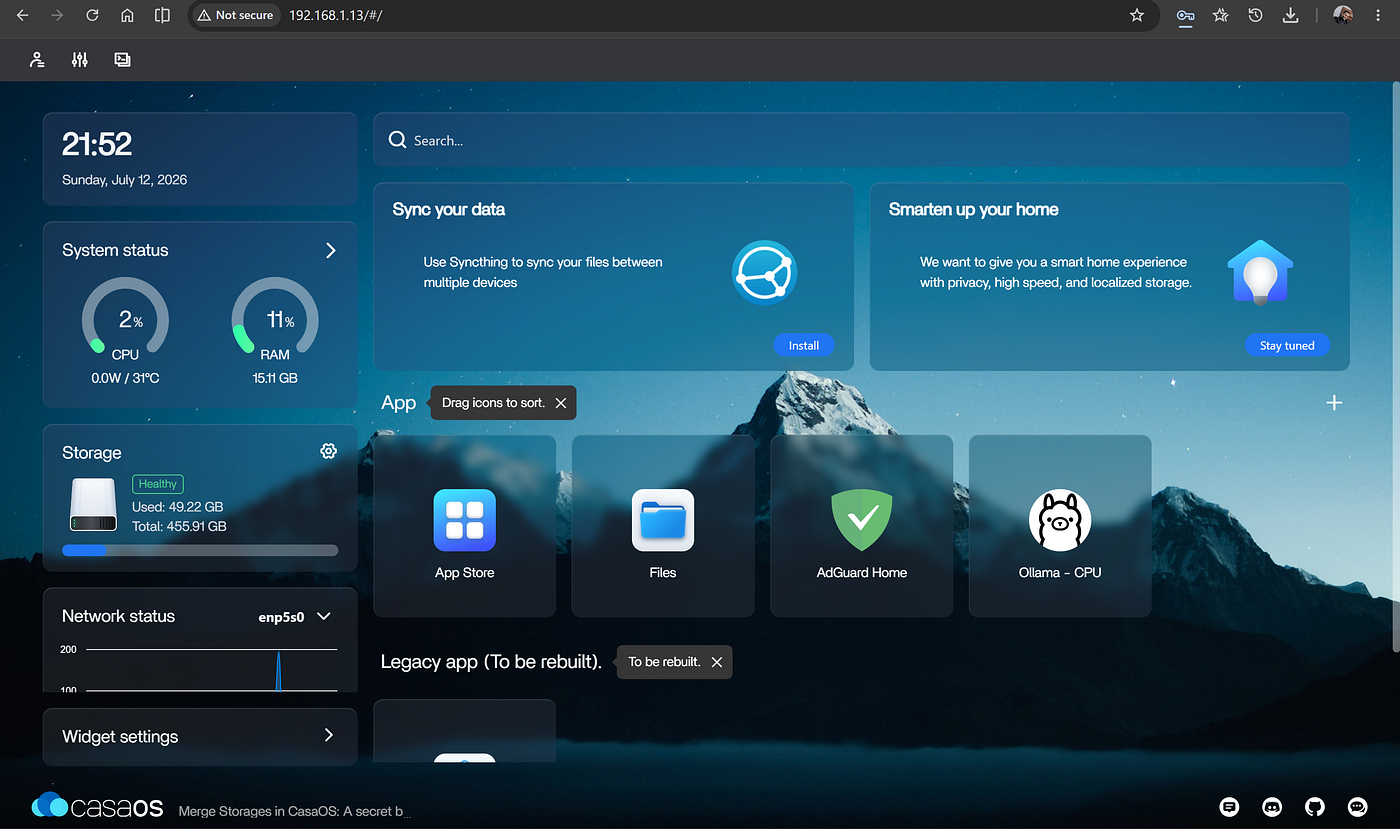The width and height of the screenshot is (1400, 829).
Task: Open the feedback message icon in footer
Action: (1229, 807)
